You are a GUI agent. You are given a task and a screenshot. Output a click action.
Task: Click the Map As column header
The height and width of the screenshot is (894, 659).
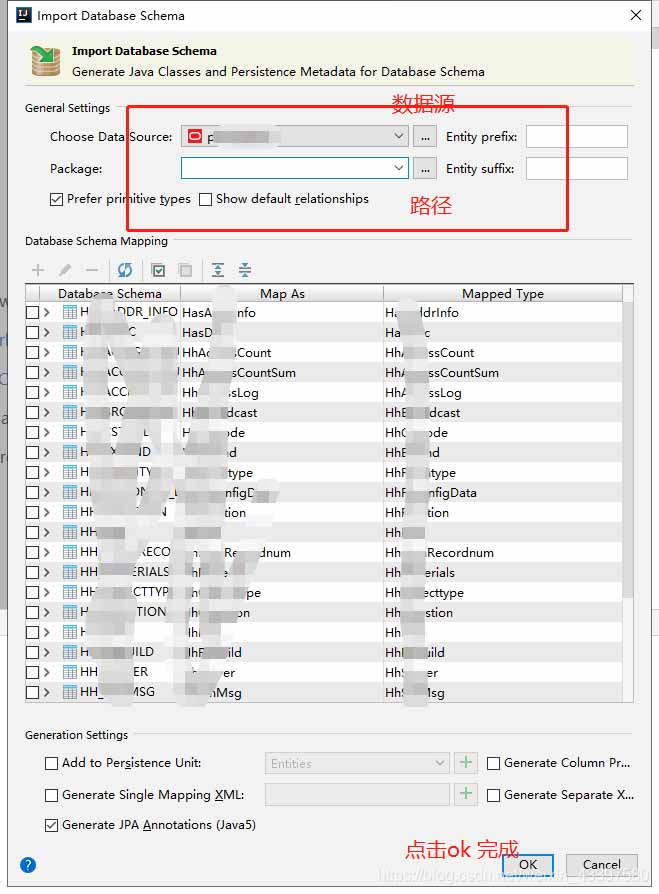(282, 294)
